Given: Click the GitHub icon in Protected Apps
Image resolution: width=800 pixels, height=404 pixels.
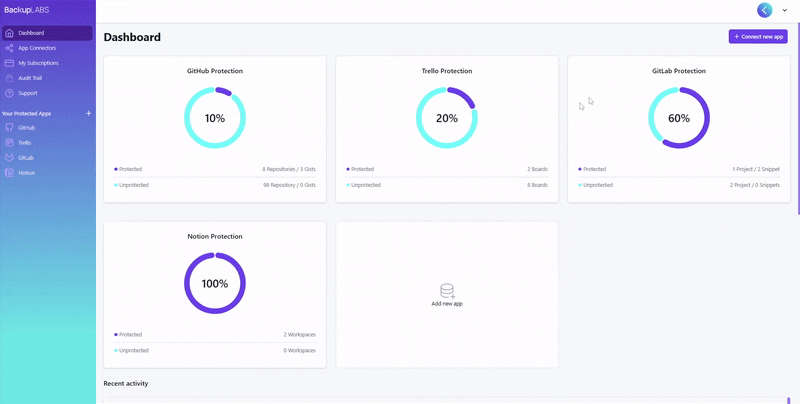Looking at the screenshot, I should 9,128.
